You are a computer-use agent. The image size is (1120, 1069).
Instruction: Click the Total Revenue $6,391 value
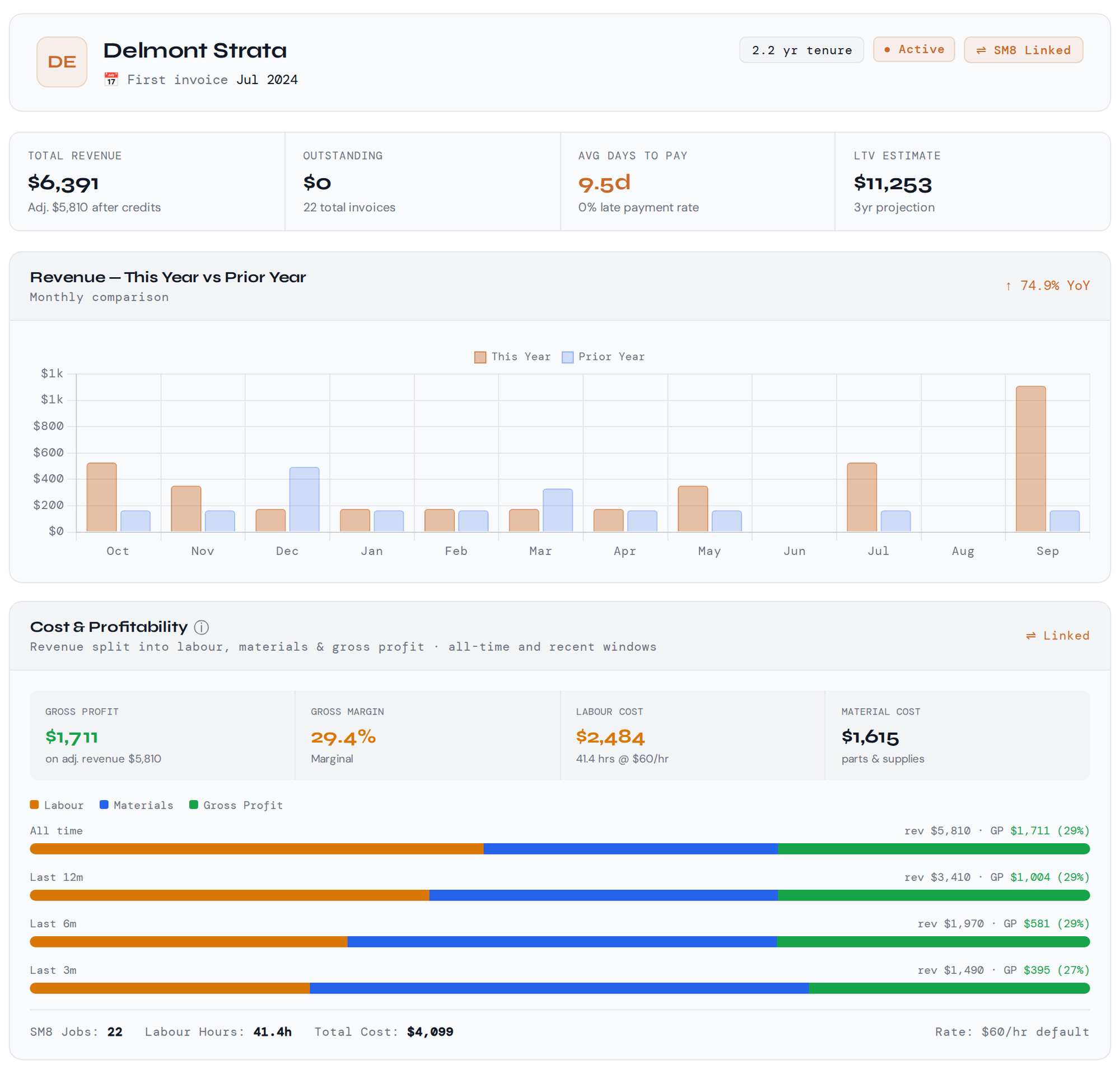63,183
